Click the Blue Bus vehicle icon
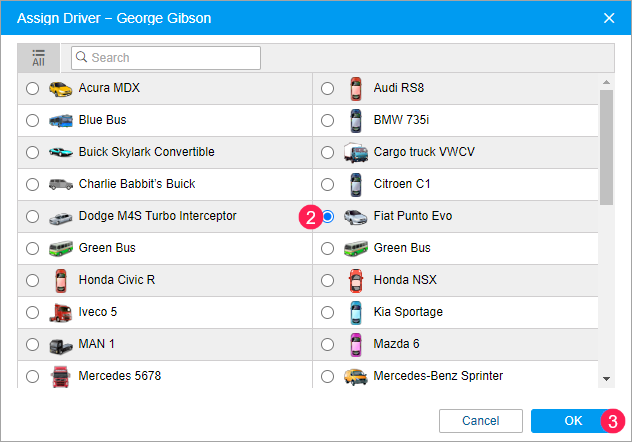This screenshot has height=442, width=632. point(62,120)
